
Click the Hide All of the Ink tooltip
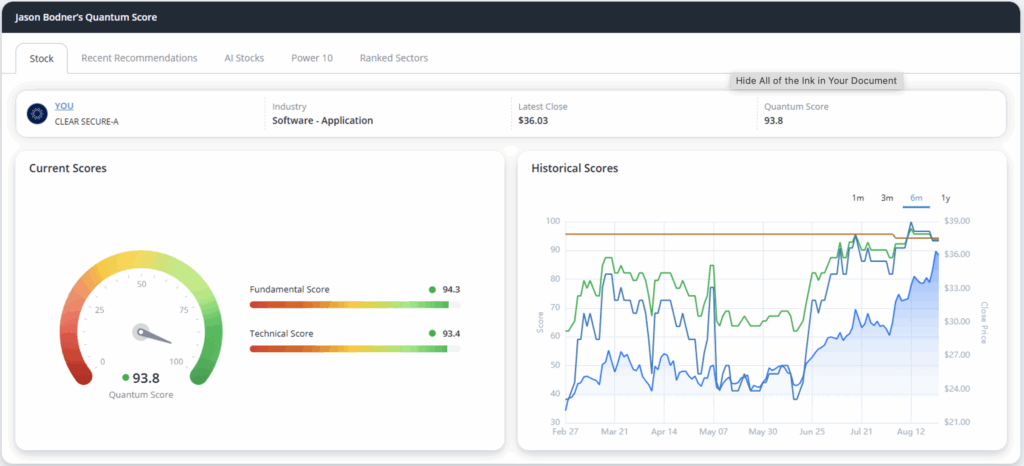(816, 81)
